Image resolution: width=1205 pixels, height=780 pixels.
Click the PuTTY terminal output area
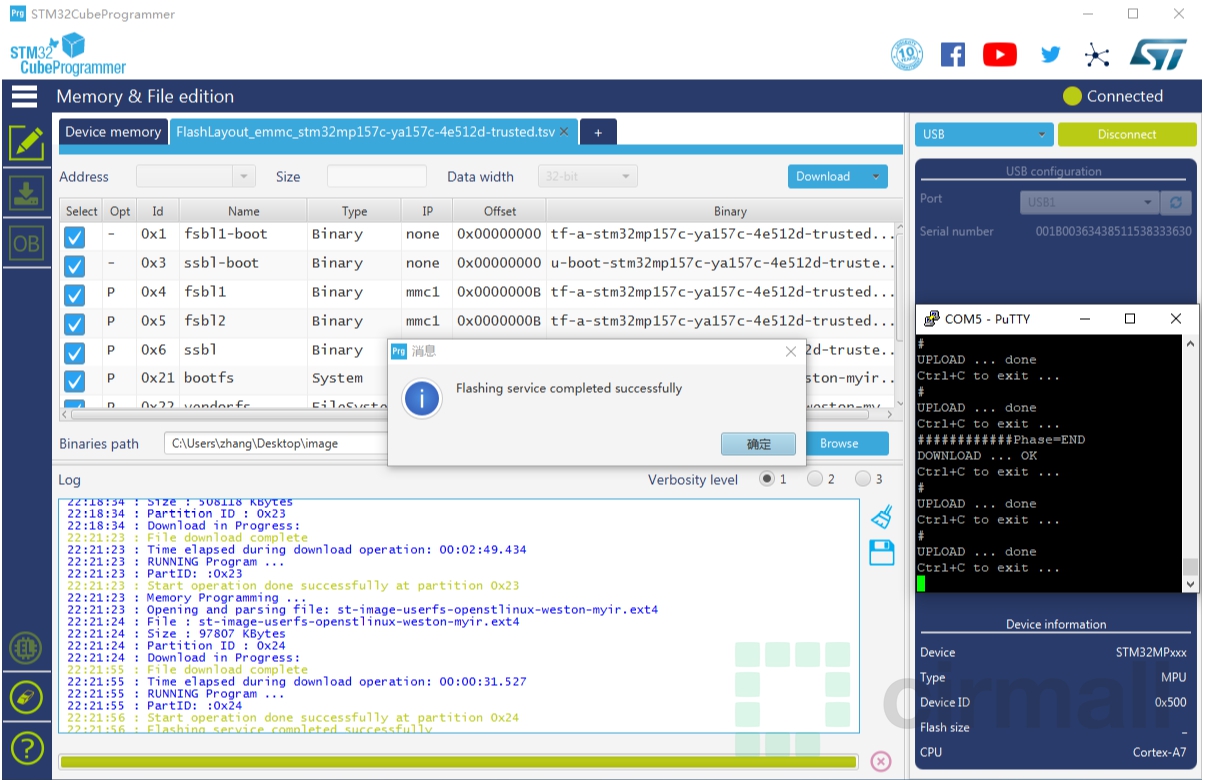coord(1049,463)
